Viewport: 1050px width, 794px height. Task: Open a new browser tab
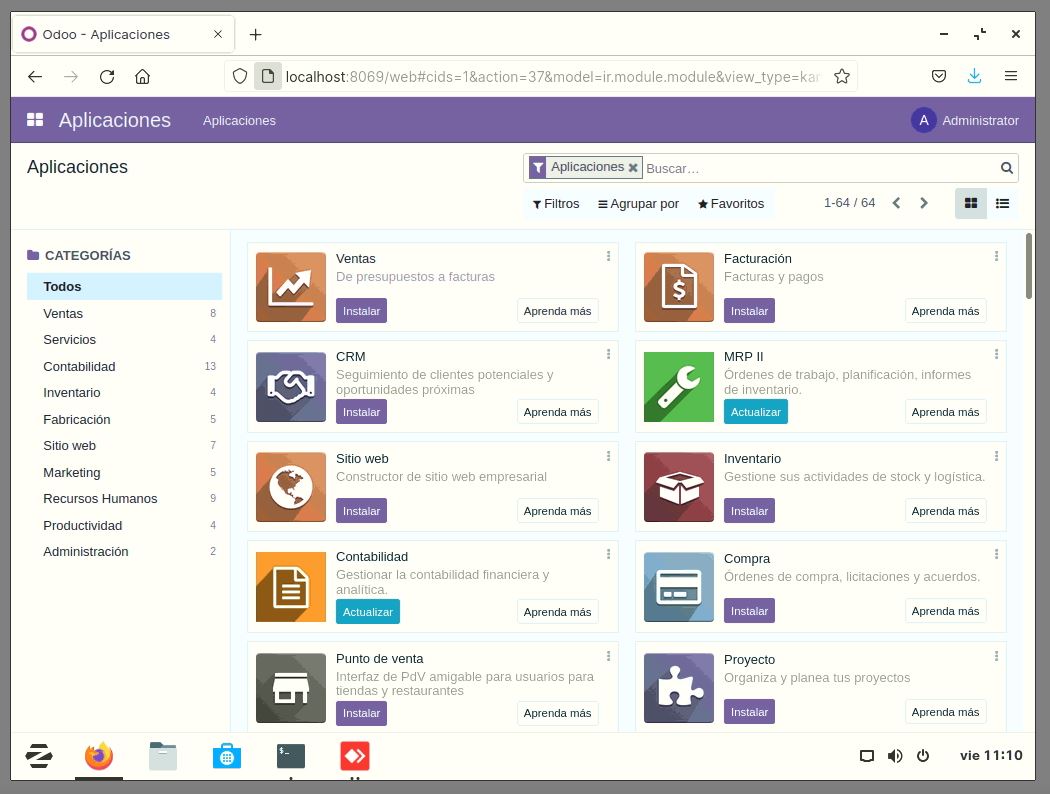coord(255,34)
